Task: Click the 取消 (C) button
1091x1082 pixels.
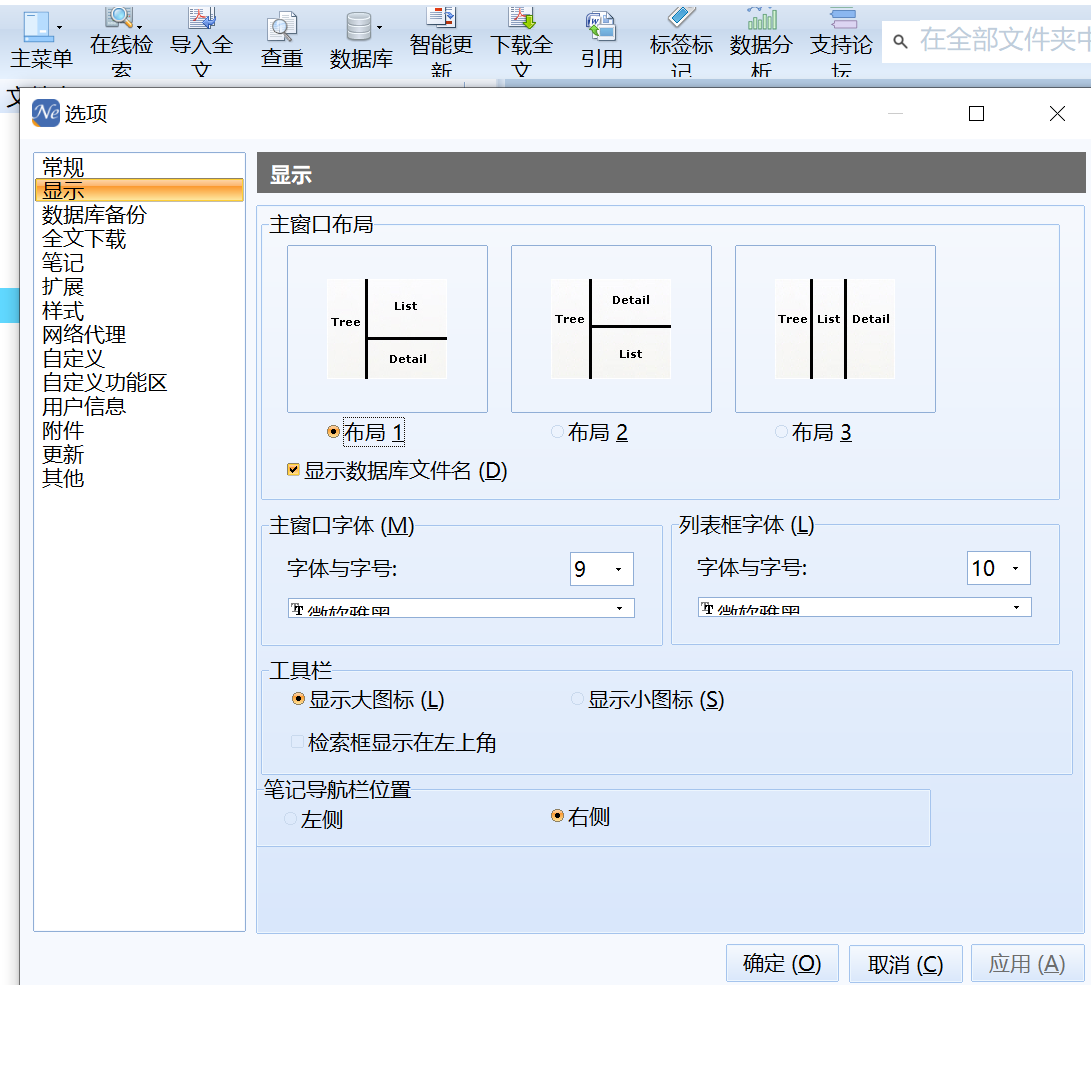Action: 905,964
